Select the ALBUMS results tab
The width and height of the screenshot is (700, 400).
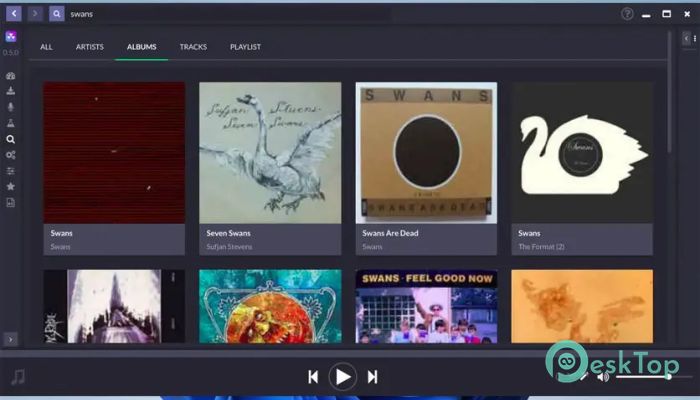click(x=142, y=47)
